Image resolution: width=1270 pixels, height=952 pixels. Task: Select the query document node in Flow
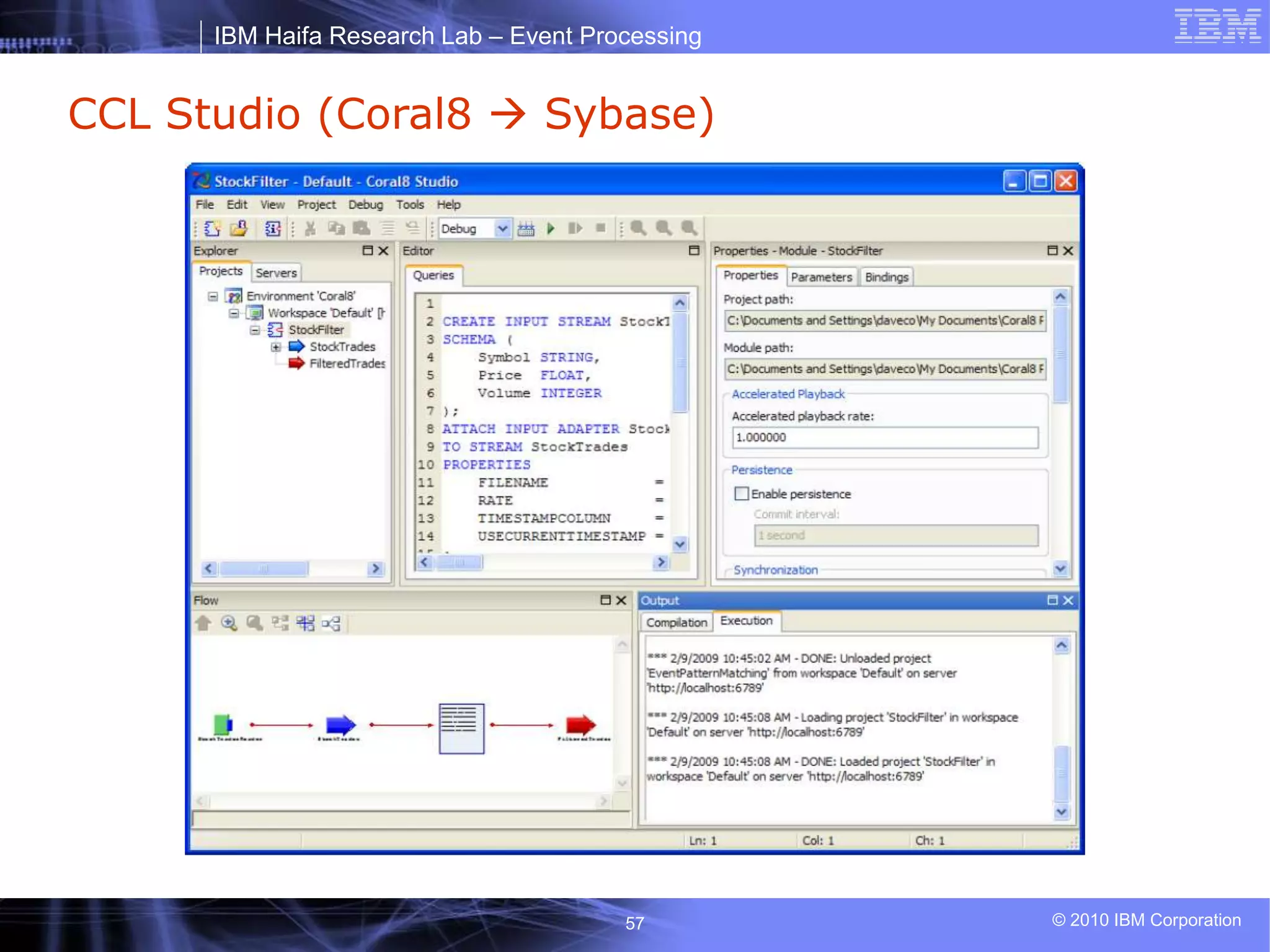pyautogui.click(x=461, y=728)
